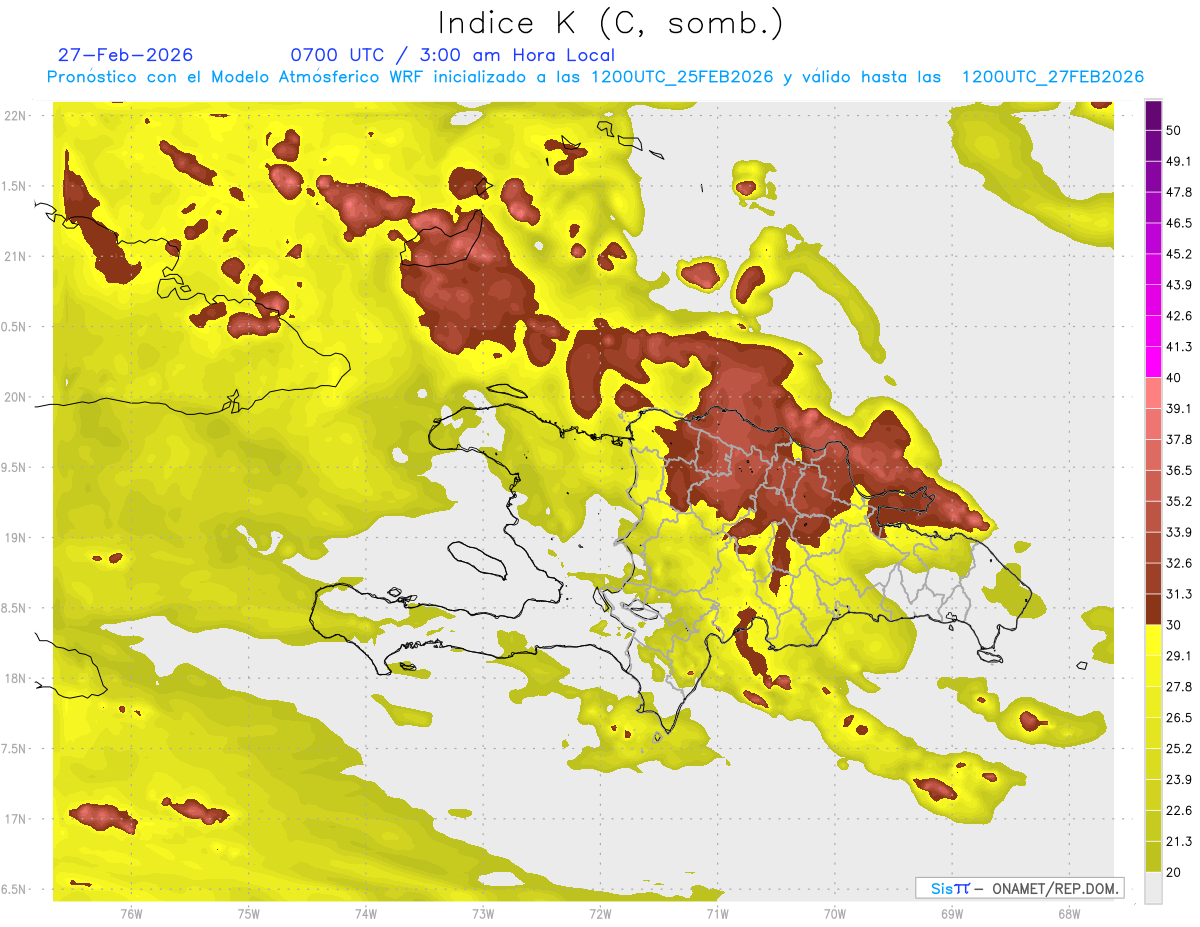Click the legend value "23.9"
Viewport: 1200px width, 927px height.
[x=1179, y=779]
